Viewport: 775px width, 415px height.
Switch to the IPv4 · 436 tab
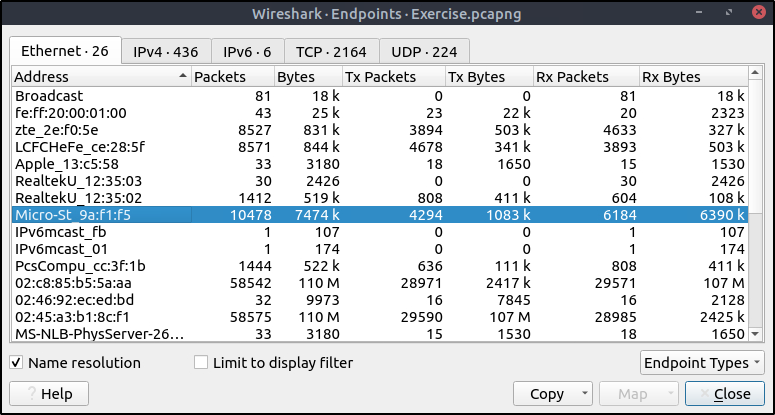(164, 51)
